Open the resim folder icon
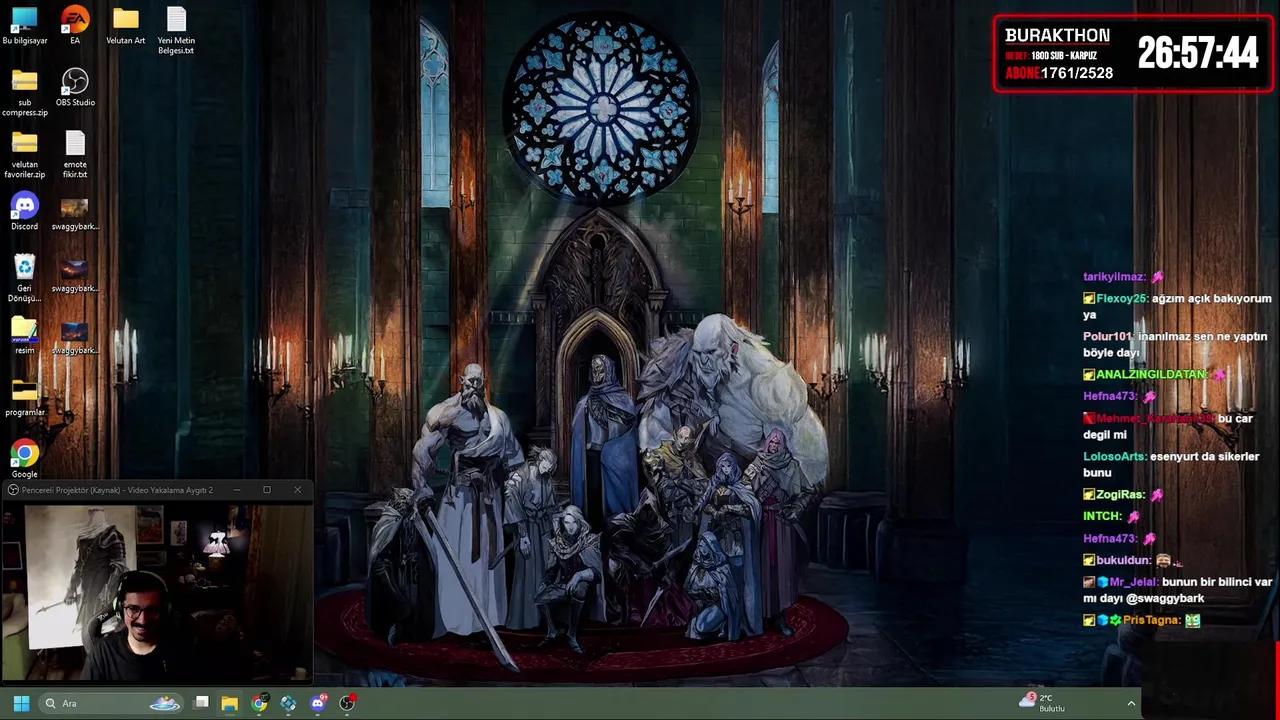 25,336
